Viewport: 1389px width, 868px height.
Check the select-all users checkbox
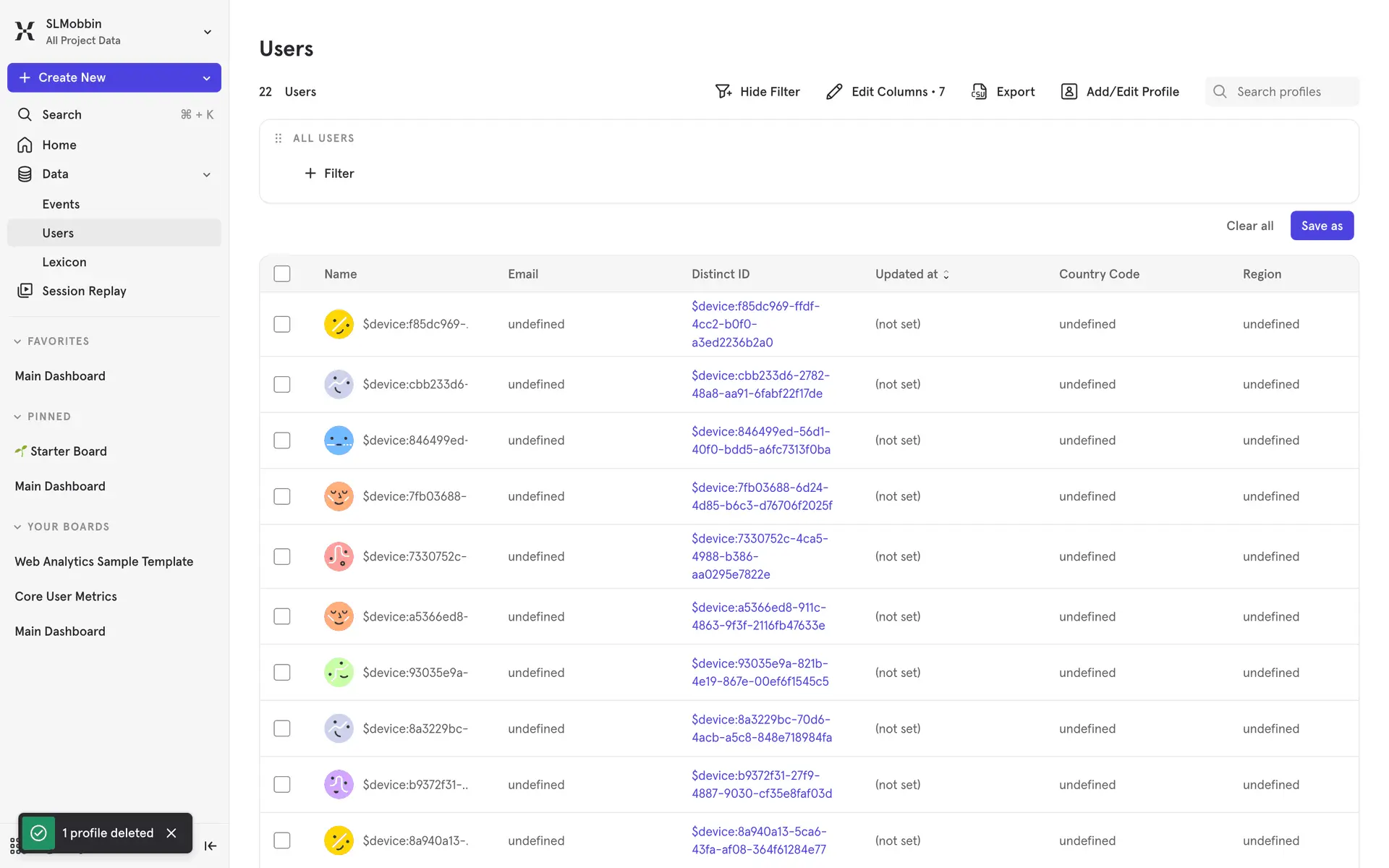tap(282, 273)
